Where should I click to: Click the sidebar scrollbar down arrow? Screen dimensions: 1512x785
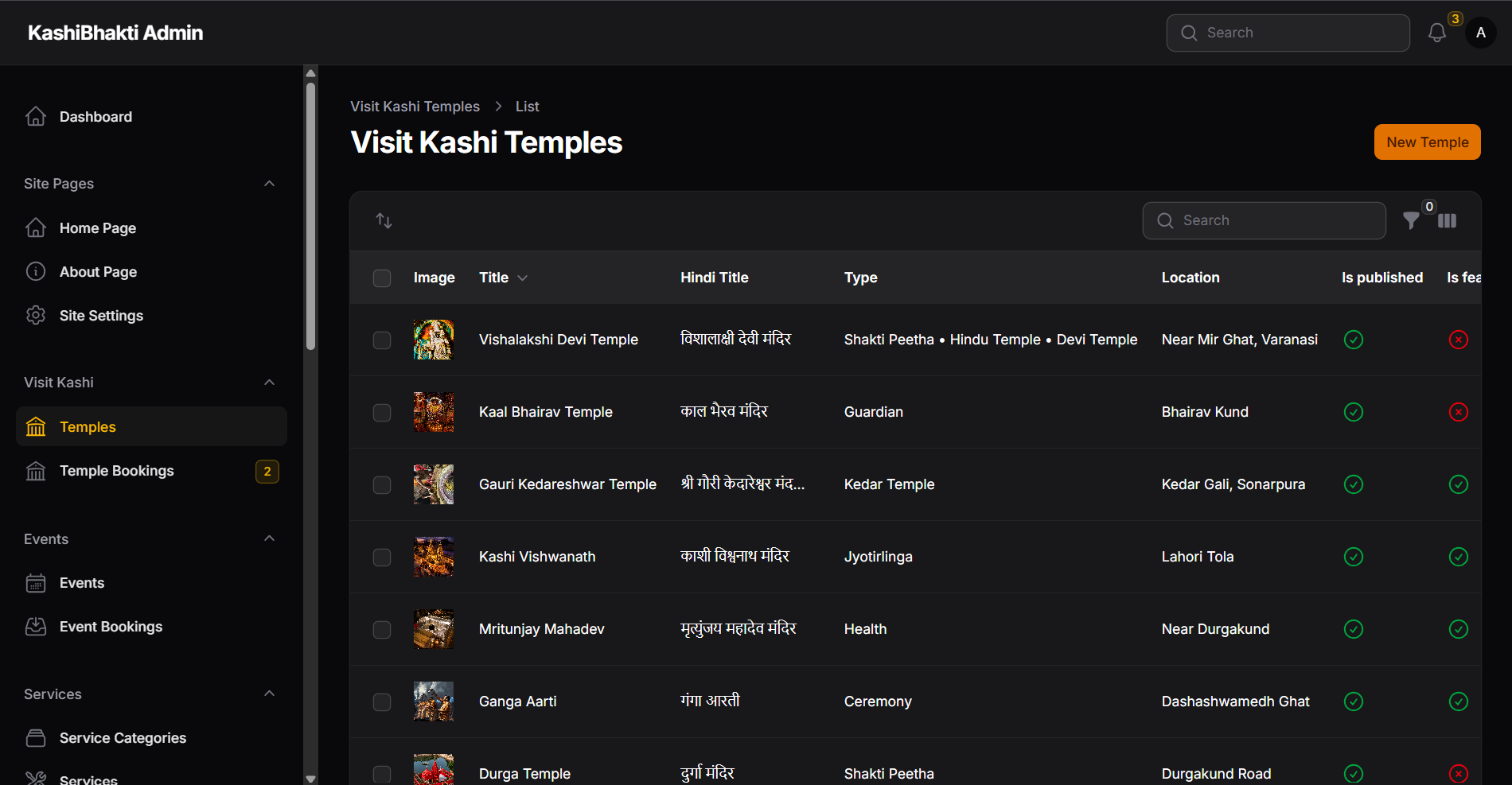coord(311,779)
